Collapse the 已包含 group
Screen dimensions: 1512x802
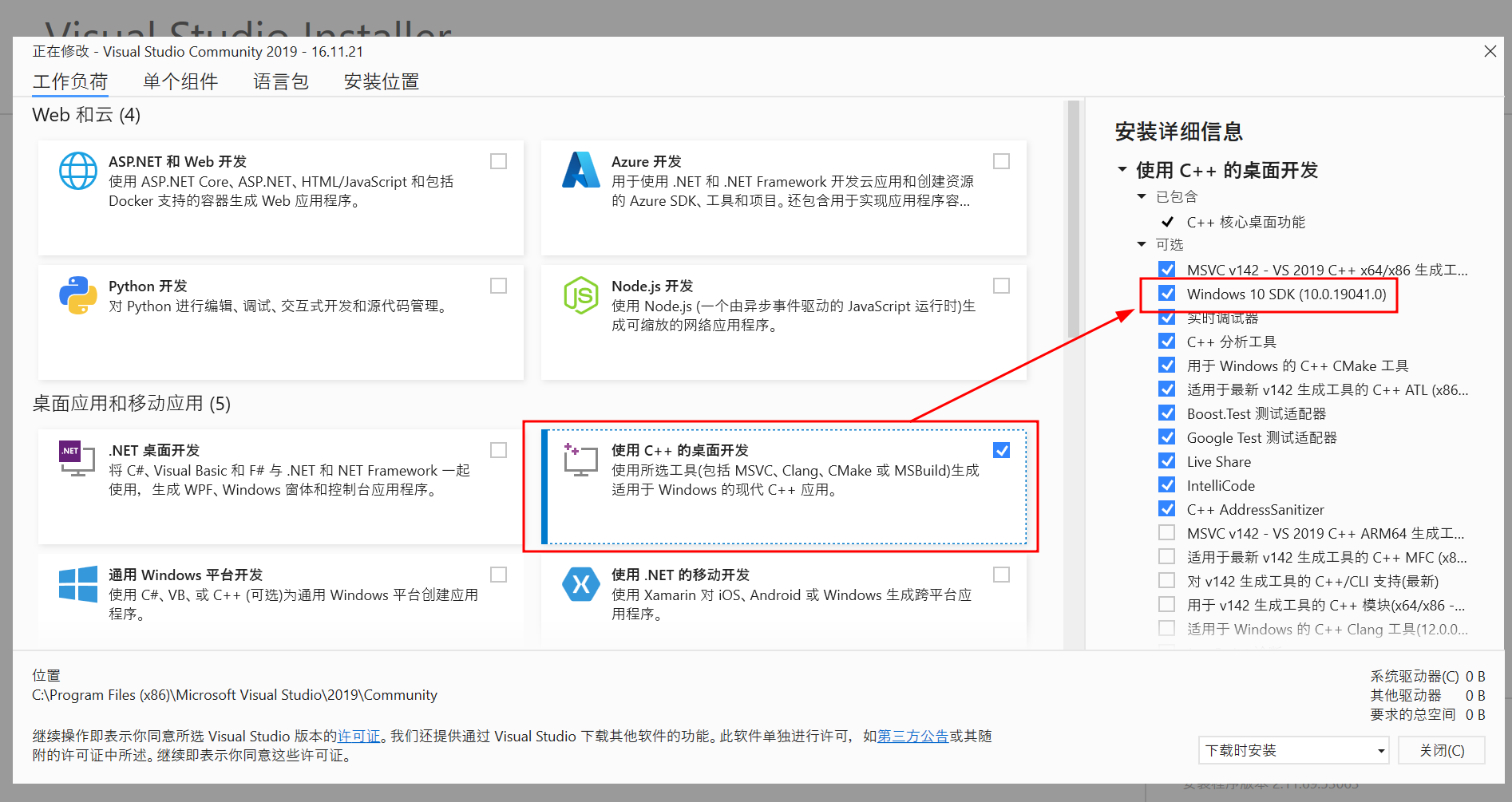click(1142, 196)
